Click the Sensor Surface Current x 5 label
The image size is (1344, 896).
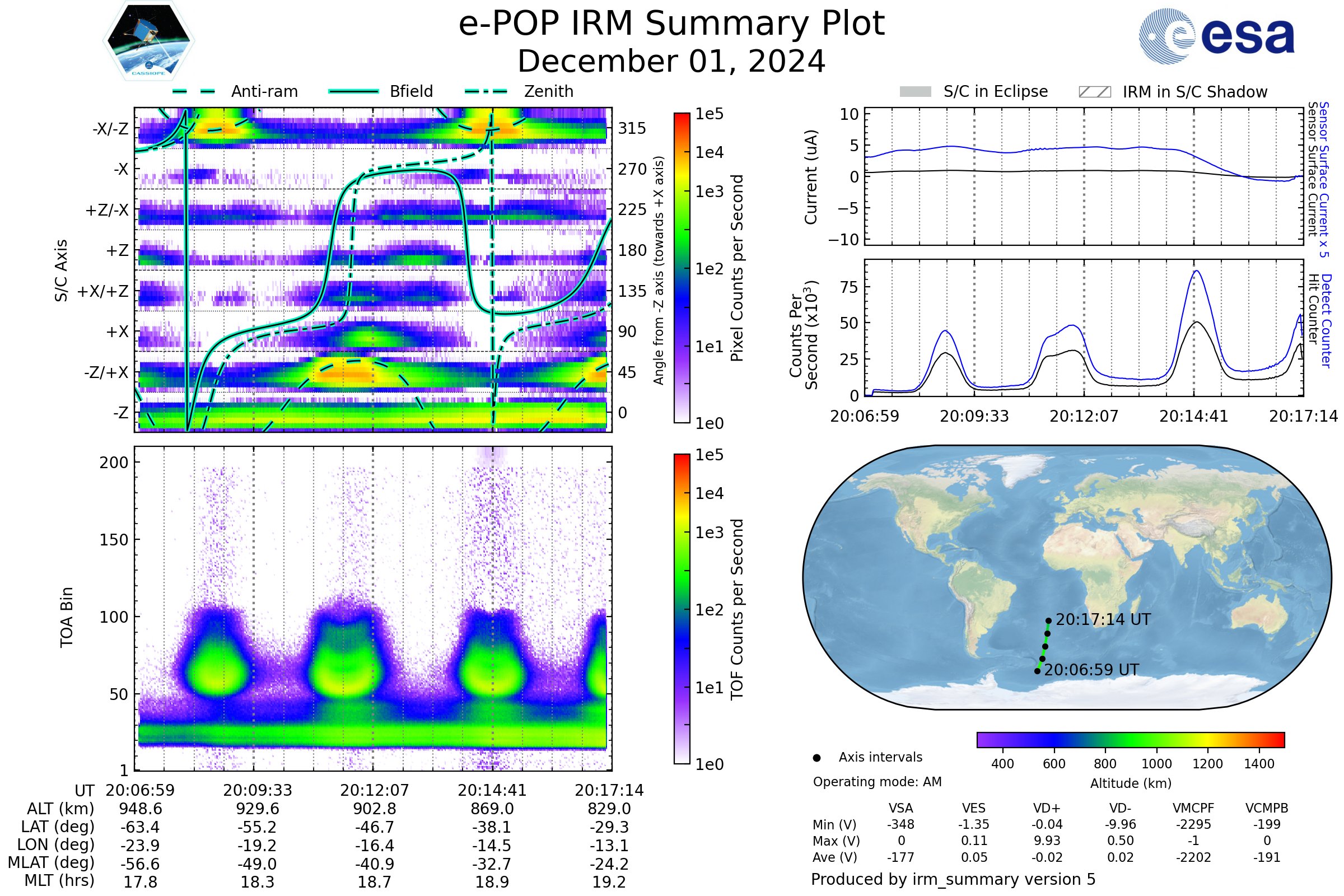click(x=1324, y=179)
